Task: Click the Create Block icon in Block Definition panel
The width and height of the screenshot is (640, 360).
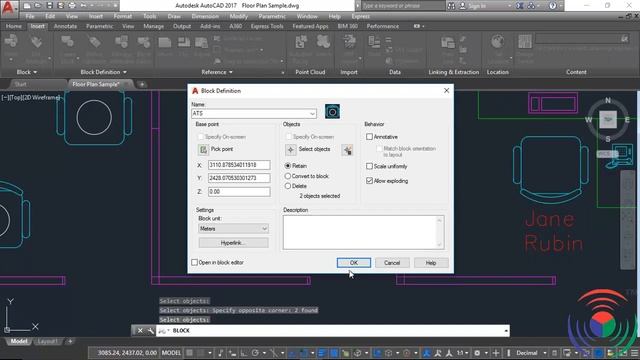Action: [68, 42]
